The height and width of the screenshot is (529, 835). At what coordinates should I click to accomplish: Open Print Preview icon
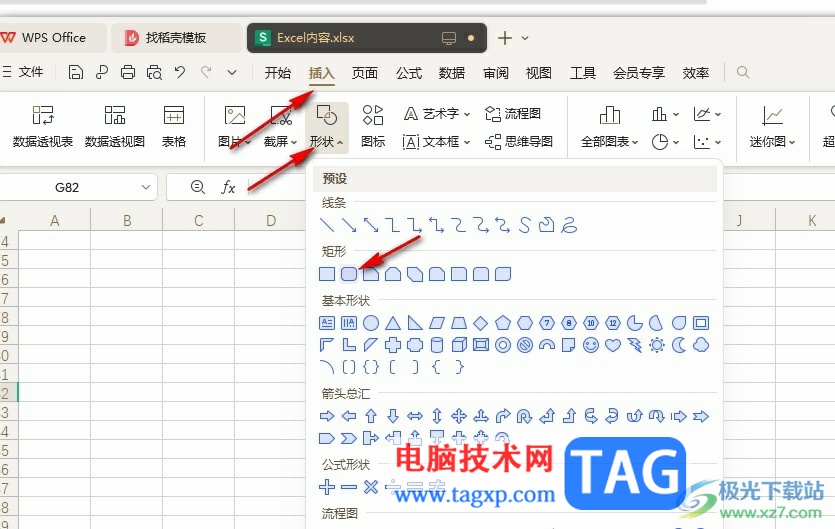pos(154,72)
